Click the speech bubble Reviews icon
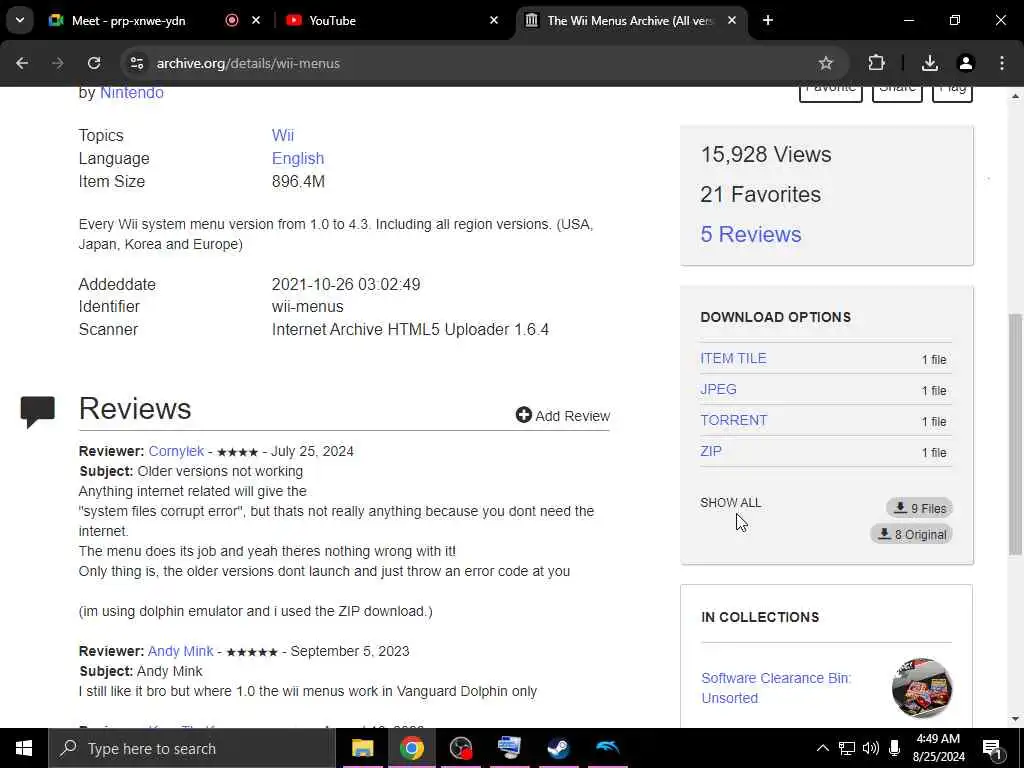Viewport: 1024px width, 768px height. point(38,412)
